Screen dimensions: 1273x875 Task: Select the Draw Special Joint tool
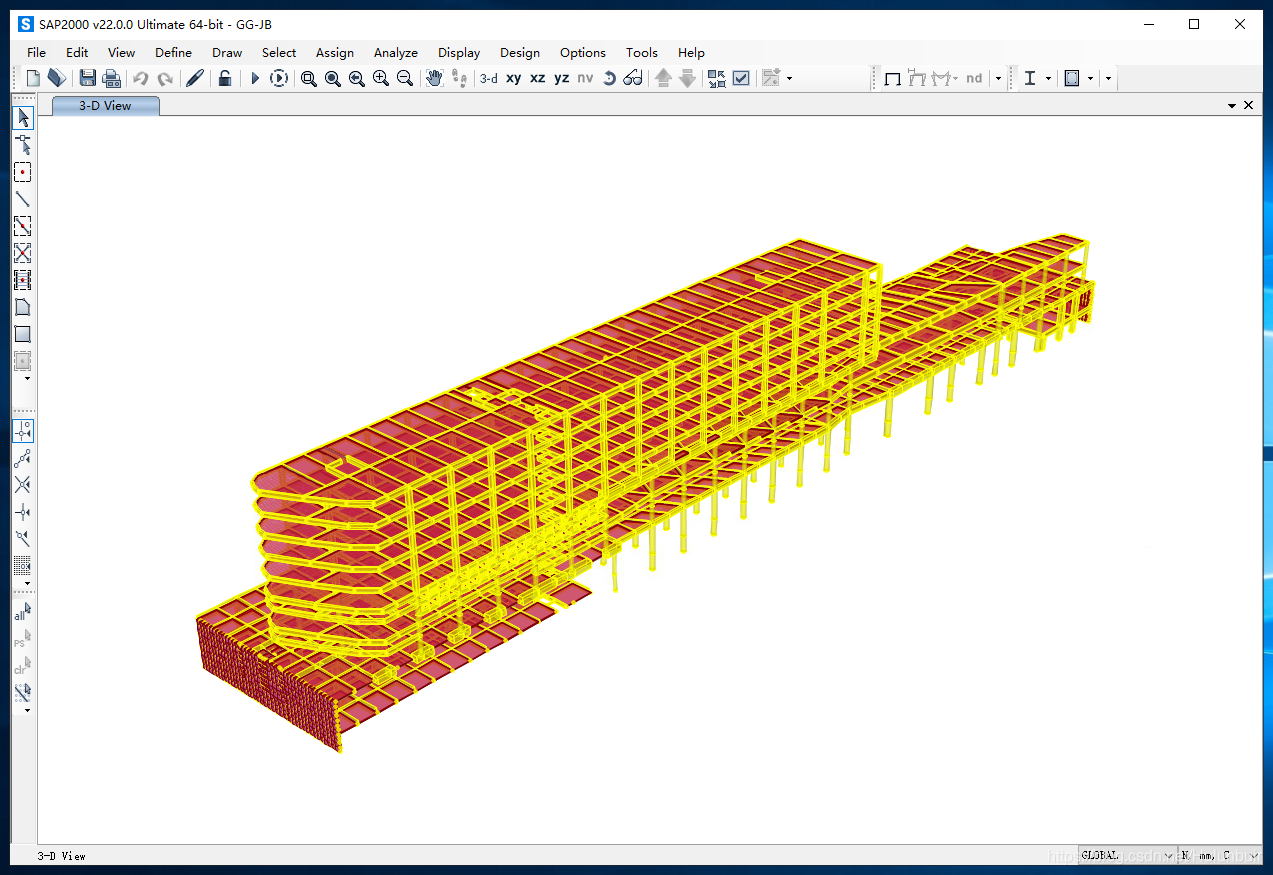coord(23,172)
